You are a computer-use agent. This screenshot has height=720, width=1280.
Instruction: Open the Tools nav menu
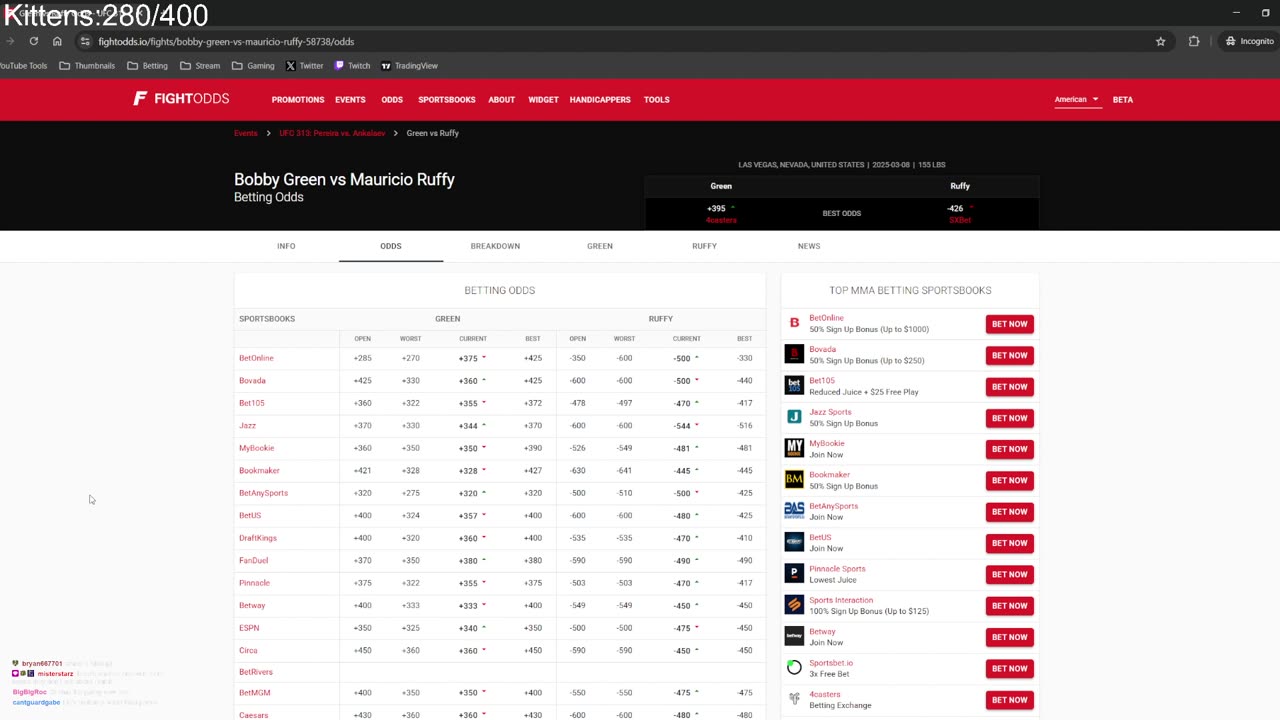pos(657,99)
